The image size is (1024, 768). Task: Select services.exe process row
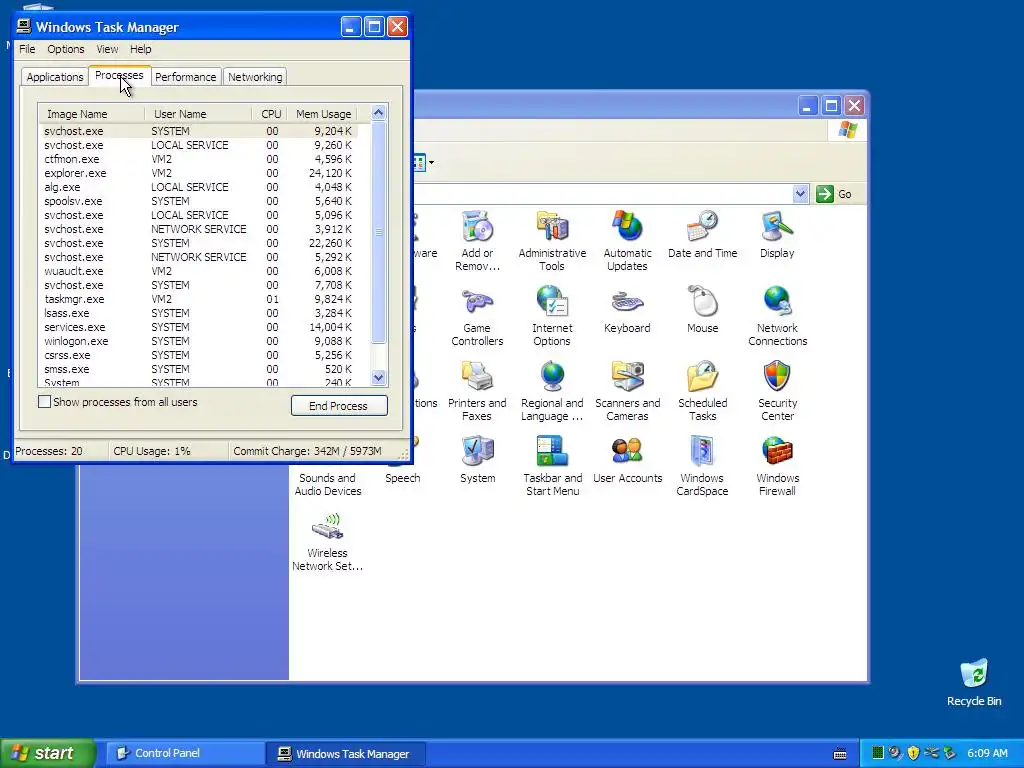(199, 327)
